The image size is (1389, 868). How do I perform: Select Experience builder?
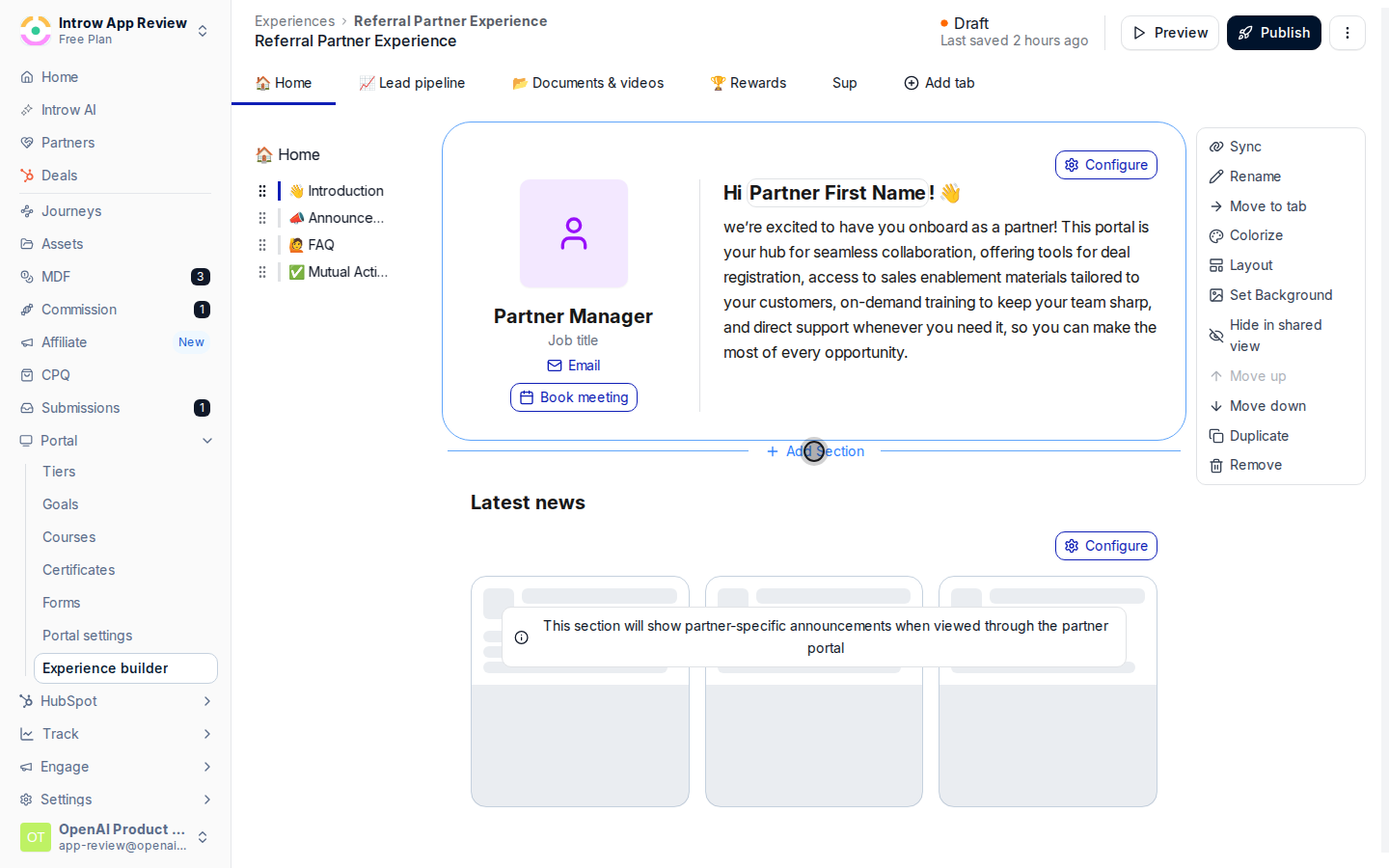click(x=125, y=668)
